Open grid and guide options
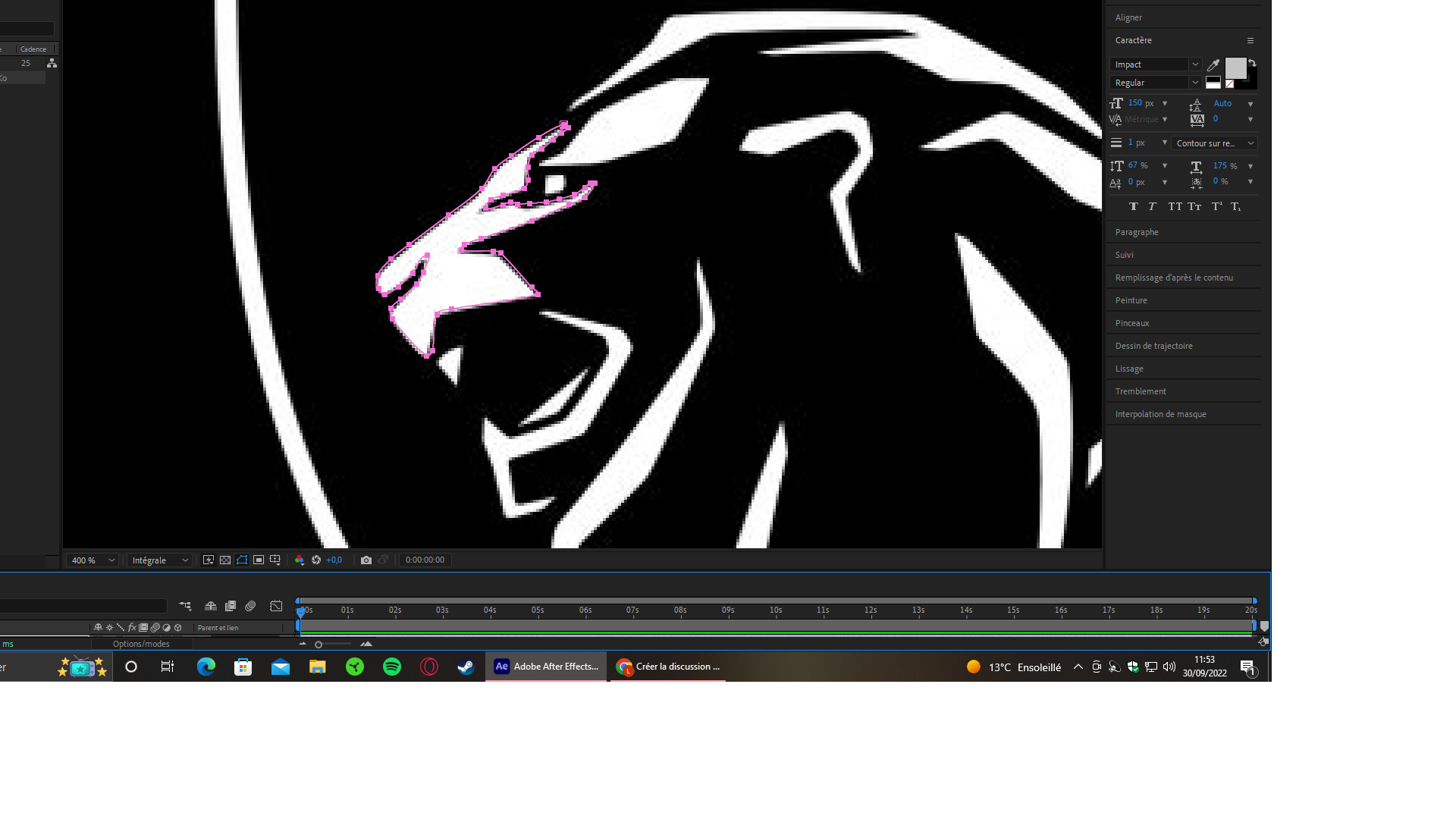 point(275,560)
